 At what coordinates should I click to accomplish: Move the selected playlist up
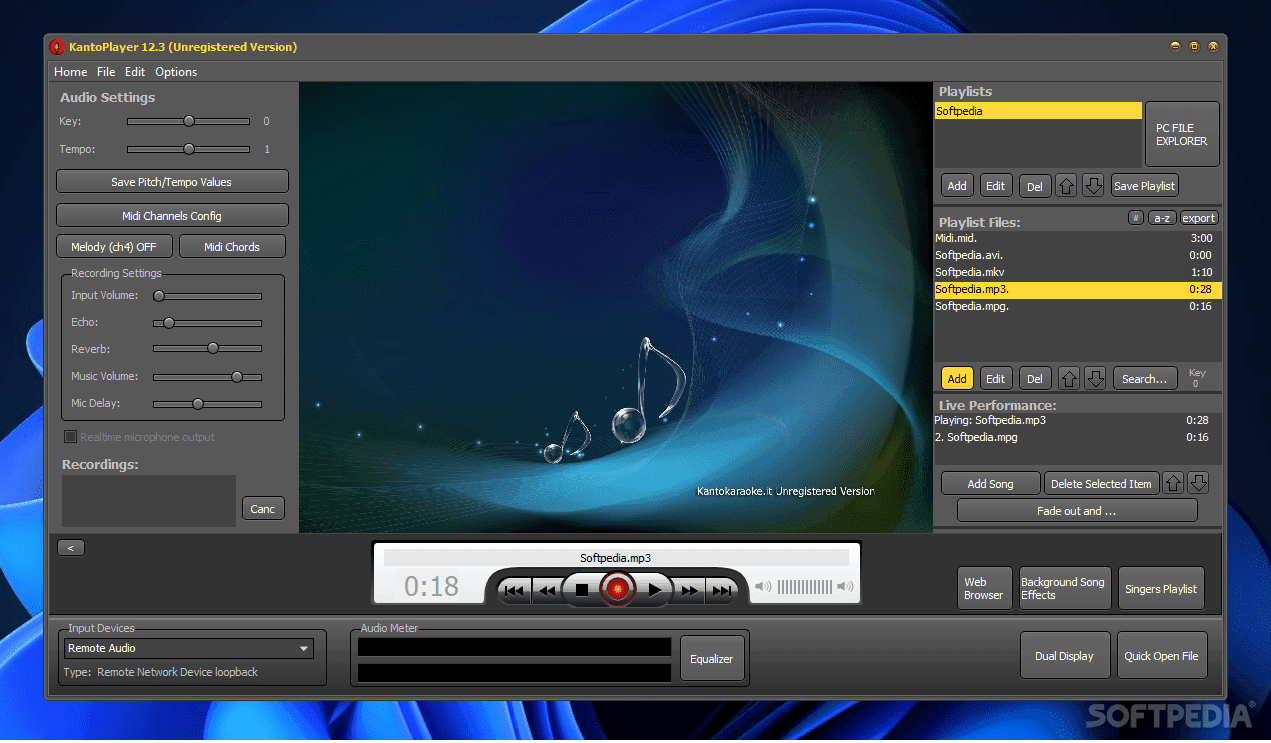(x=1067, y=186)
